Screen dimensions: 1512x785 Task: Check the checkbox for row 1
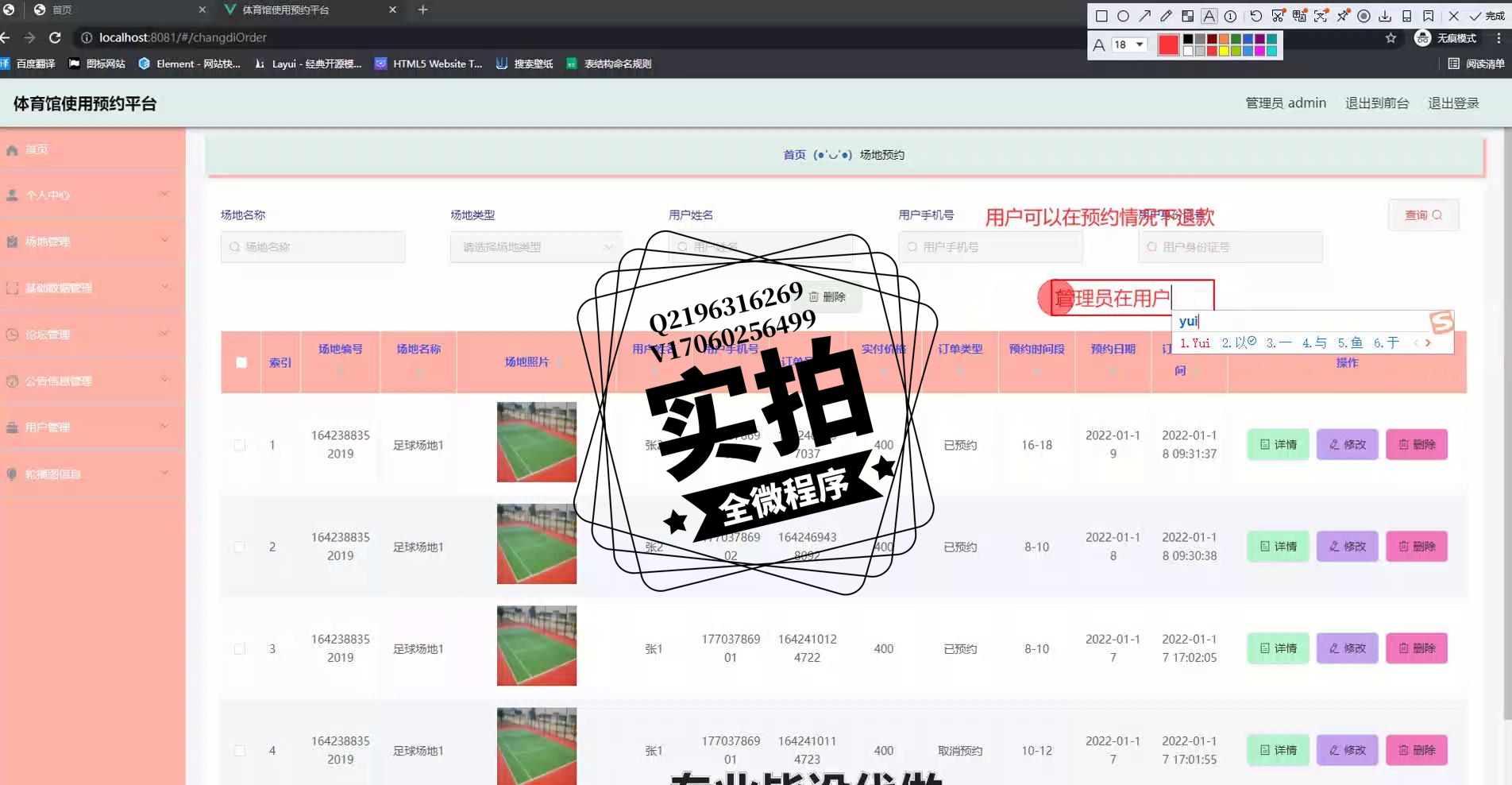pos(240,445)
